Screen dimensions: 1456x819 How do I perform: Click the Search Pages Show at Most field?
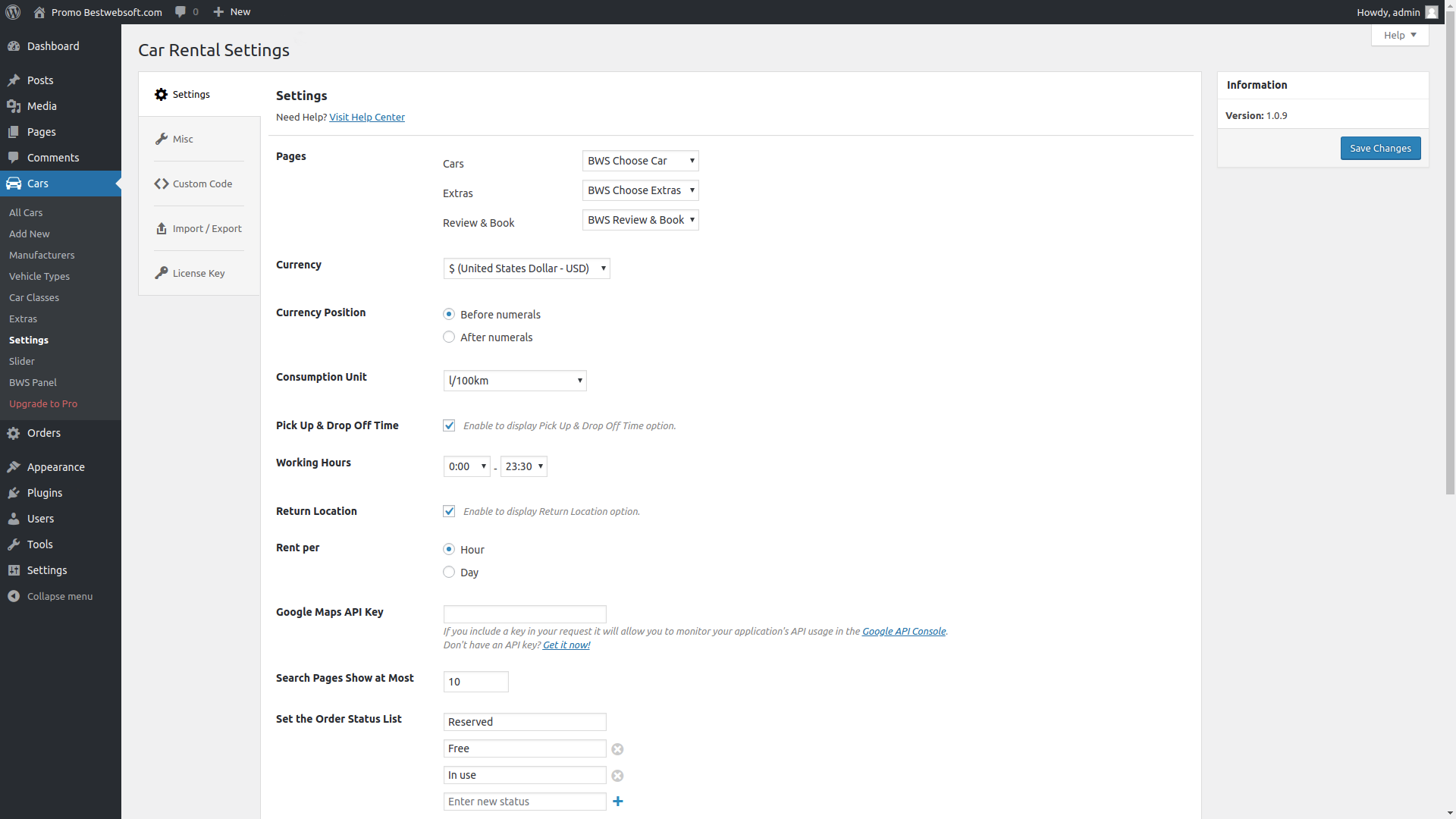coord(475,682)
